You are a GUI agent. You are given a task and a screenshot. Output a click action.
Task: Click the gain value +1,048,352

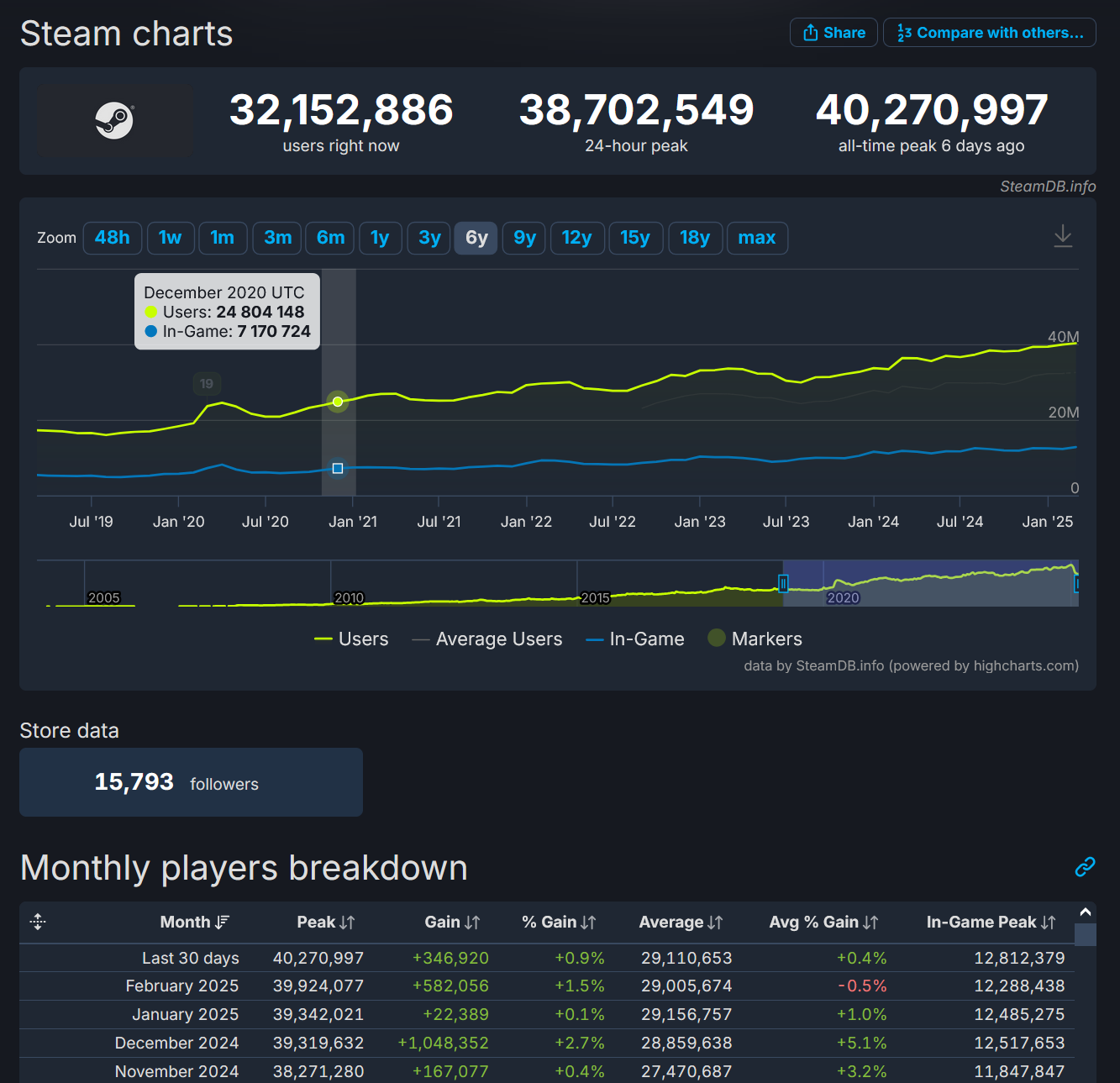(x=444, y=1043)
